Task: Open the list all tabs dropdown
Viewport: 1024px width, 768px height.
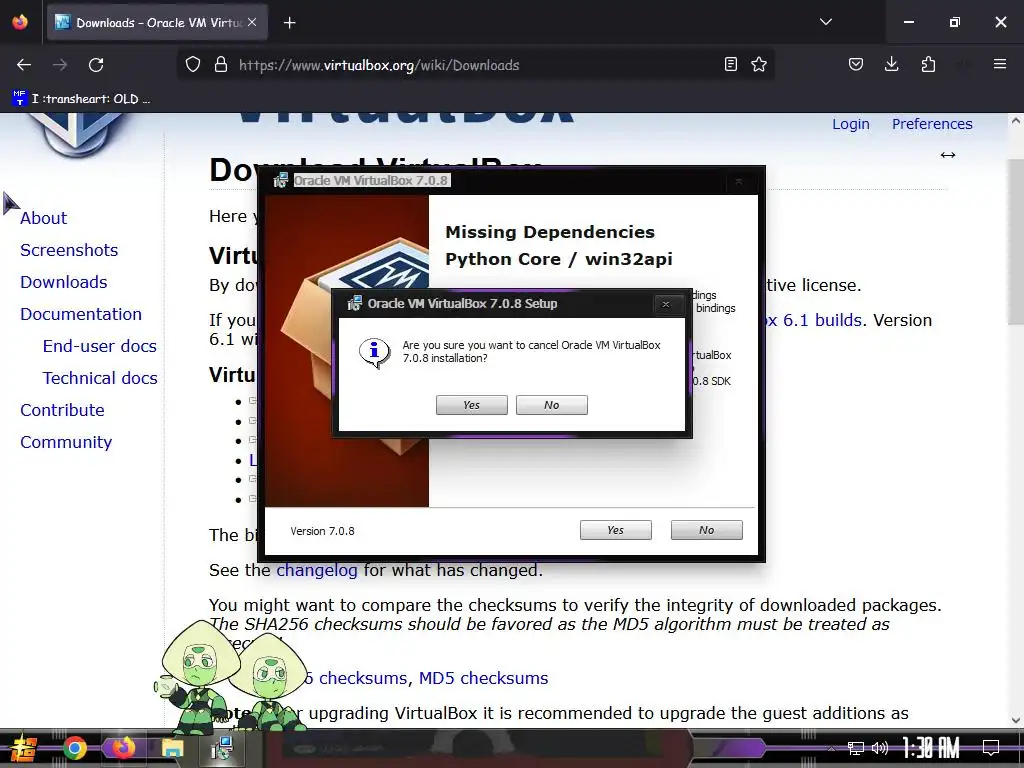Action: pyautogui.click(x=825, y=22)
